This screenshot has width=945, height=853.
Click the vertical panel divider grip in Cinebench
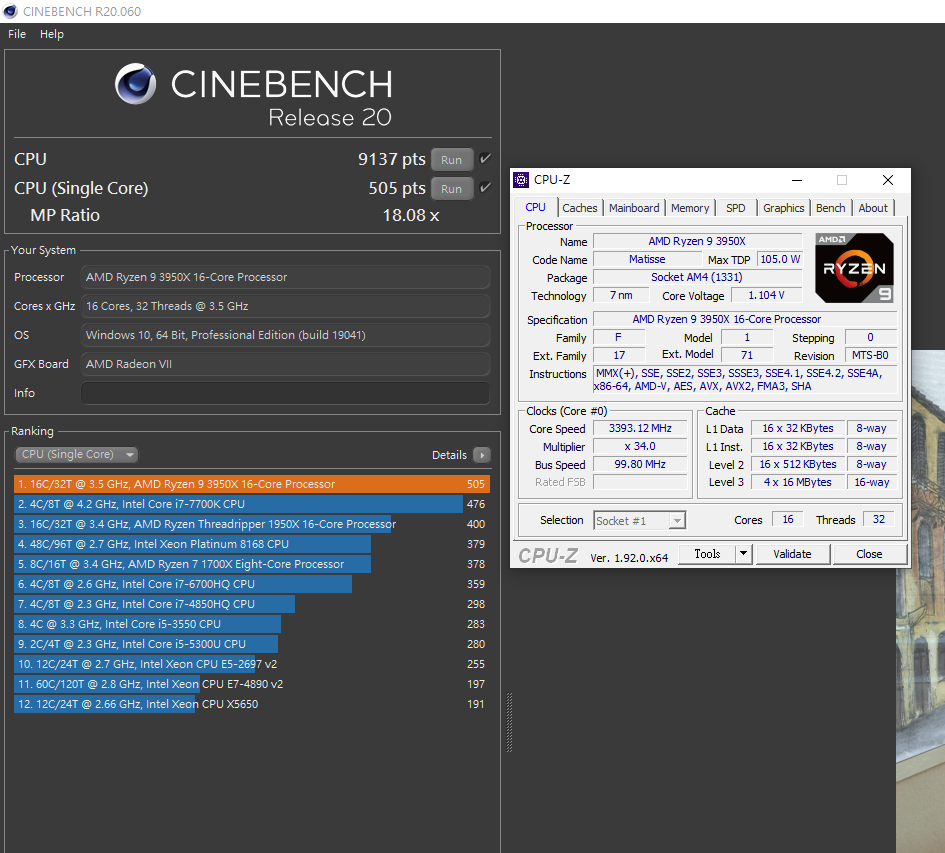(x=509, y=722)
